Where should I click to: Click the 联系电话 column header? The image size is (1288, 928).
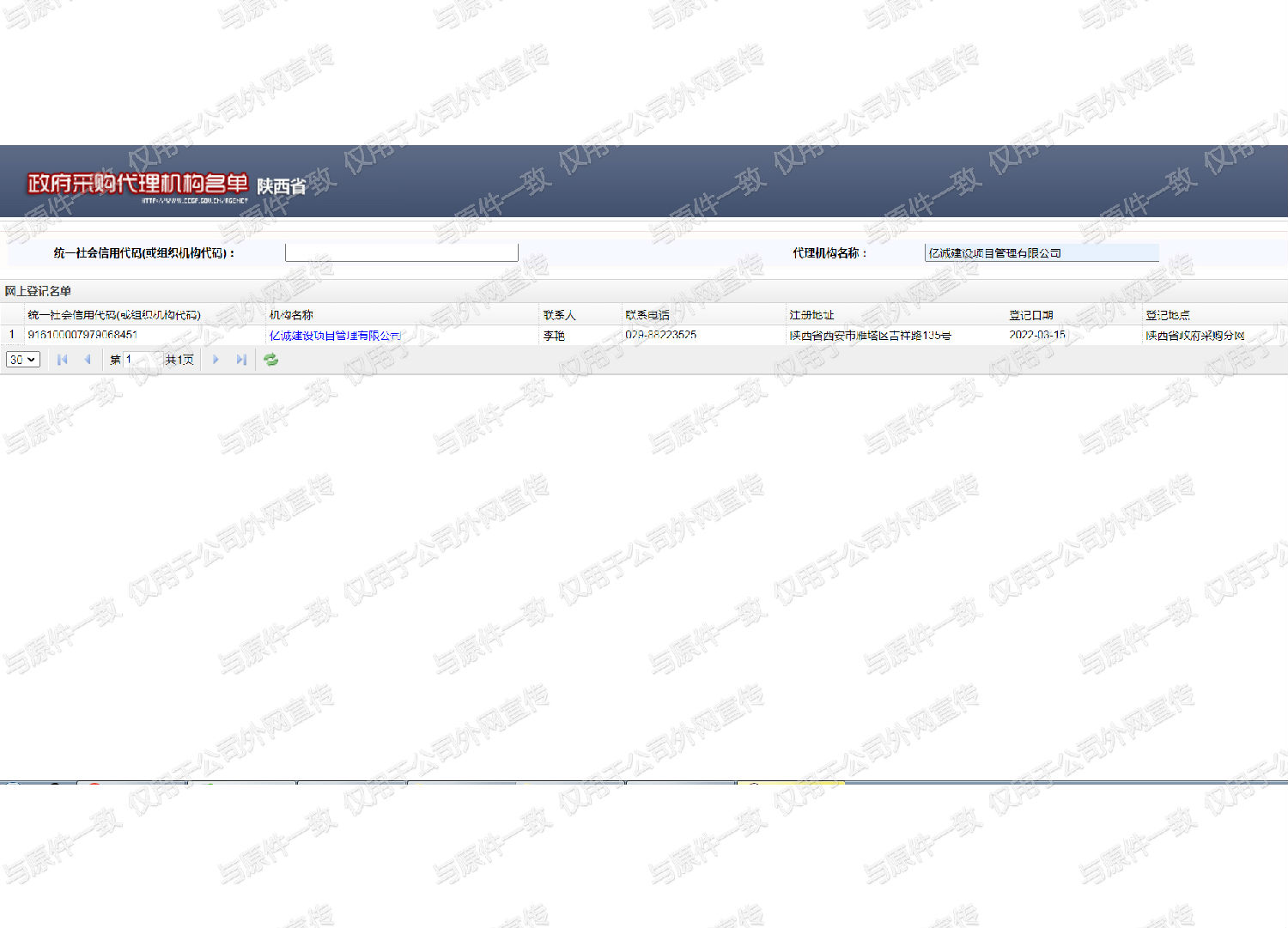coord(647,315)
